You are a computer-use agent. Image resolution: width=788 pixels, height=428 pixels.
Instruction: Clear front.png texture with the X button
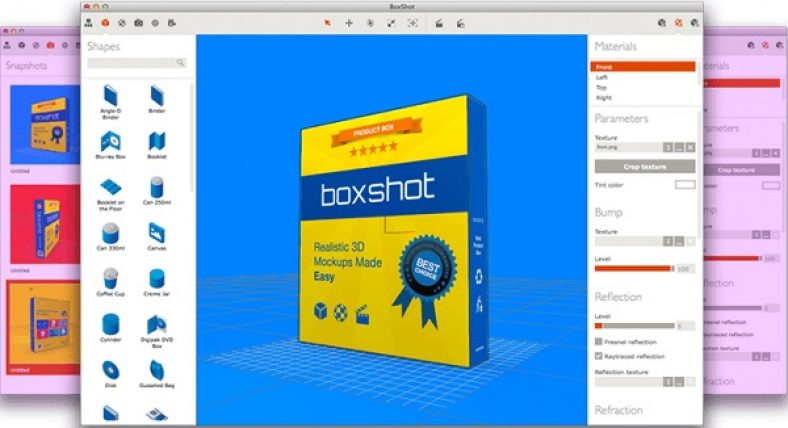coord(691,147)
